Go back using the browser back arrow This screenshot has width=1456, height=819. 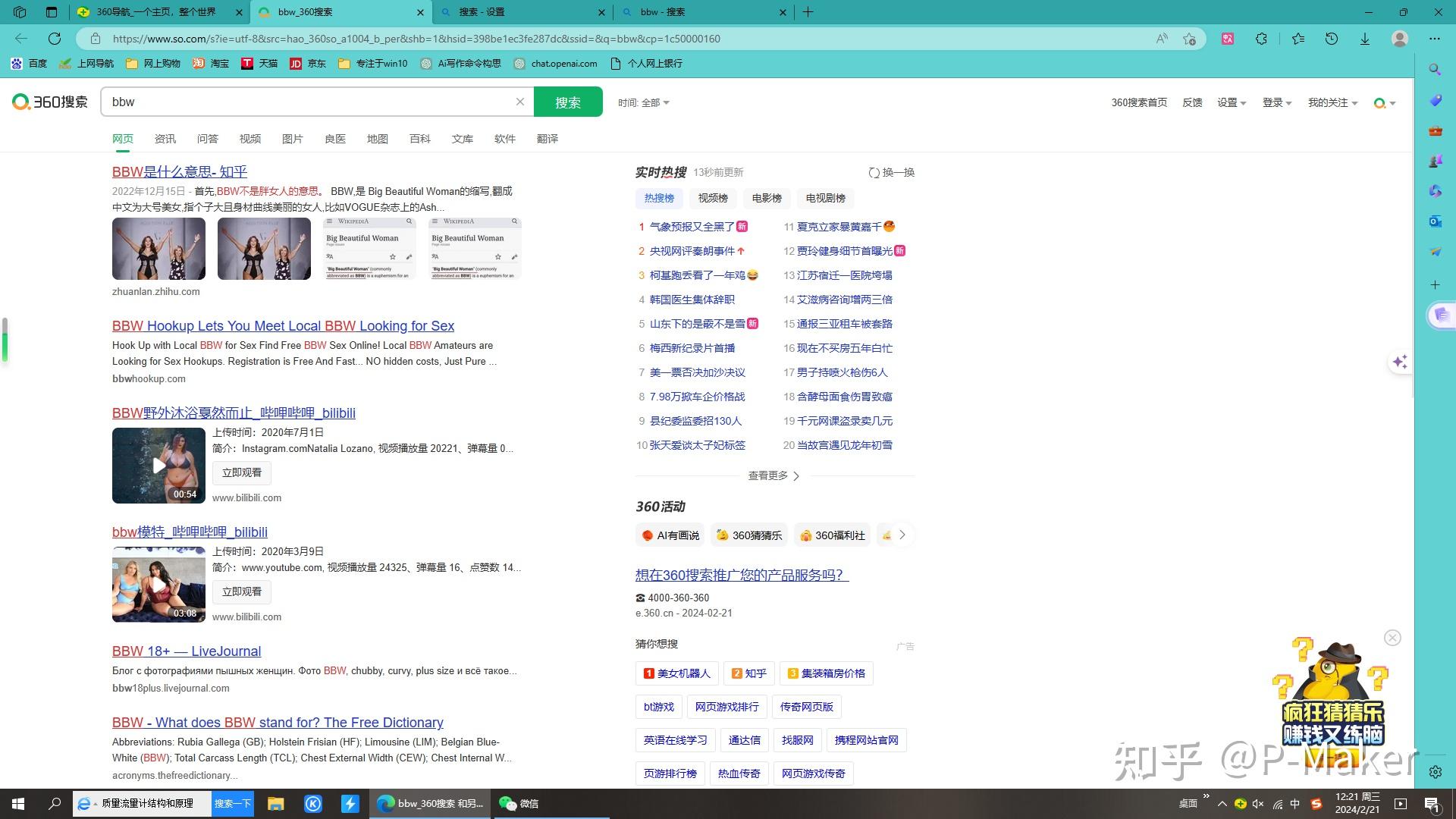pyautogui.click(x=21, y=39)
